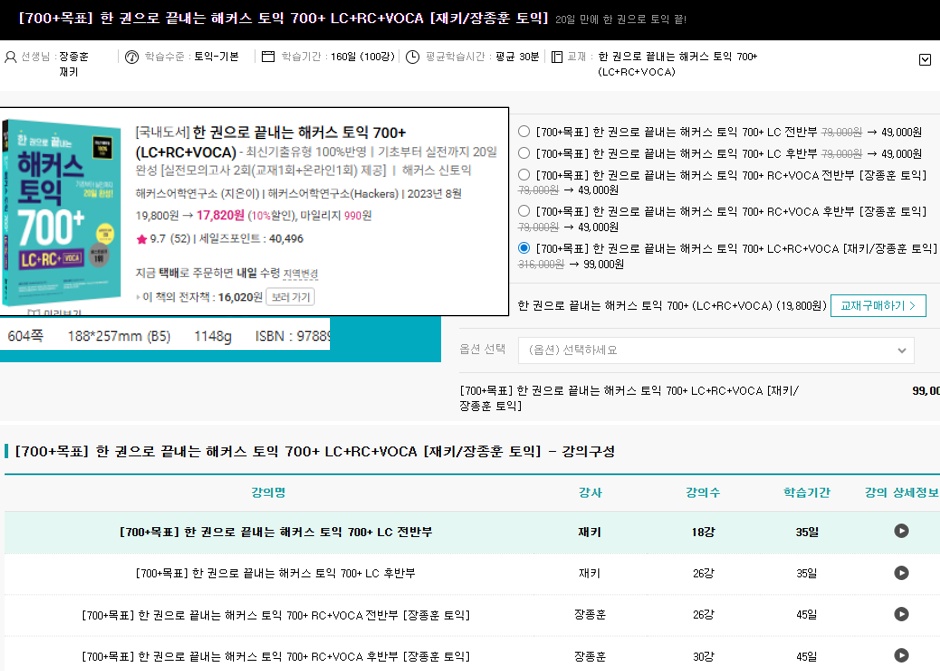Click the study level gauge icon
This screenshot has width=940, height=671.
tap(132, 57)
